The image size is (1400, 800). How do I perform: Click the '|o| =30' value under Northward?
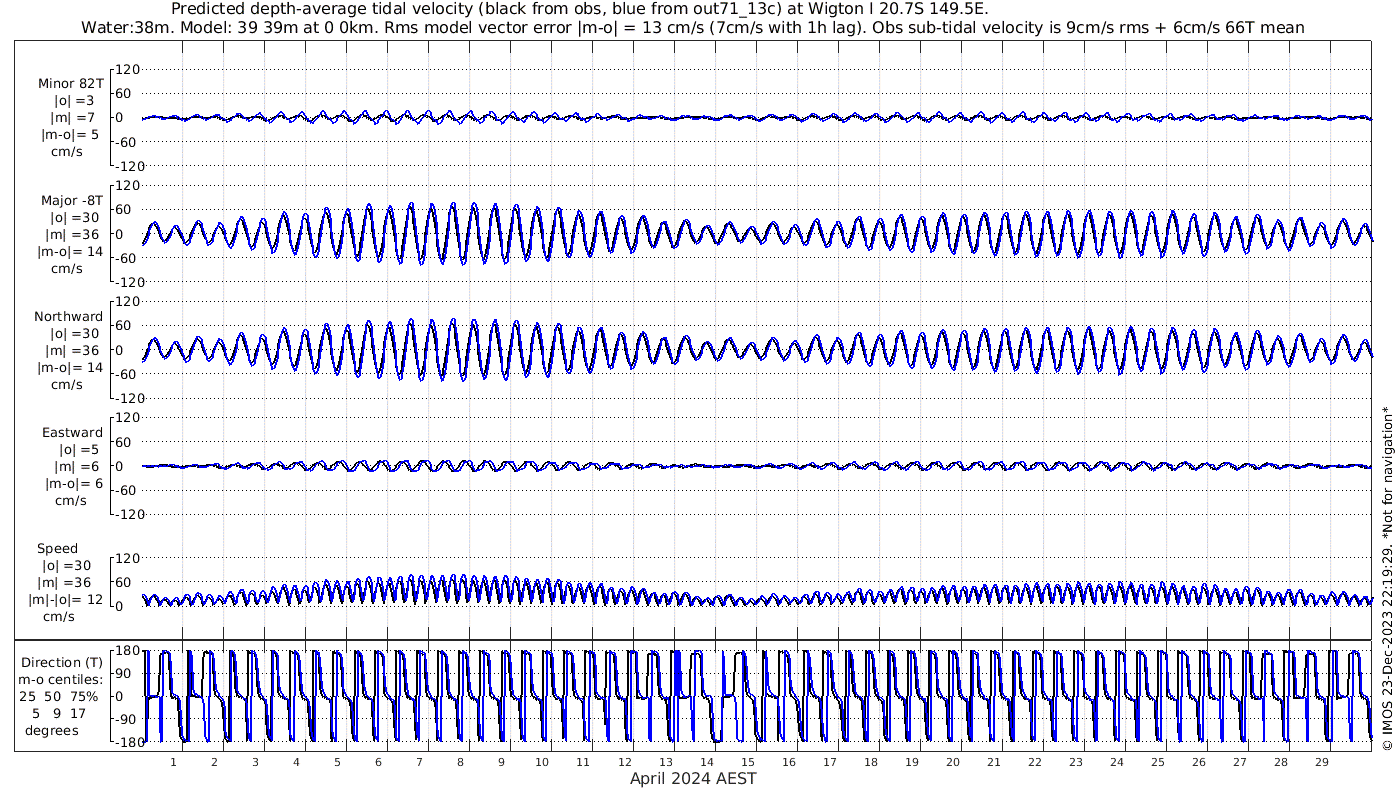[74, 334]
